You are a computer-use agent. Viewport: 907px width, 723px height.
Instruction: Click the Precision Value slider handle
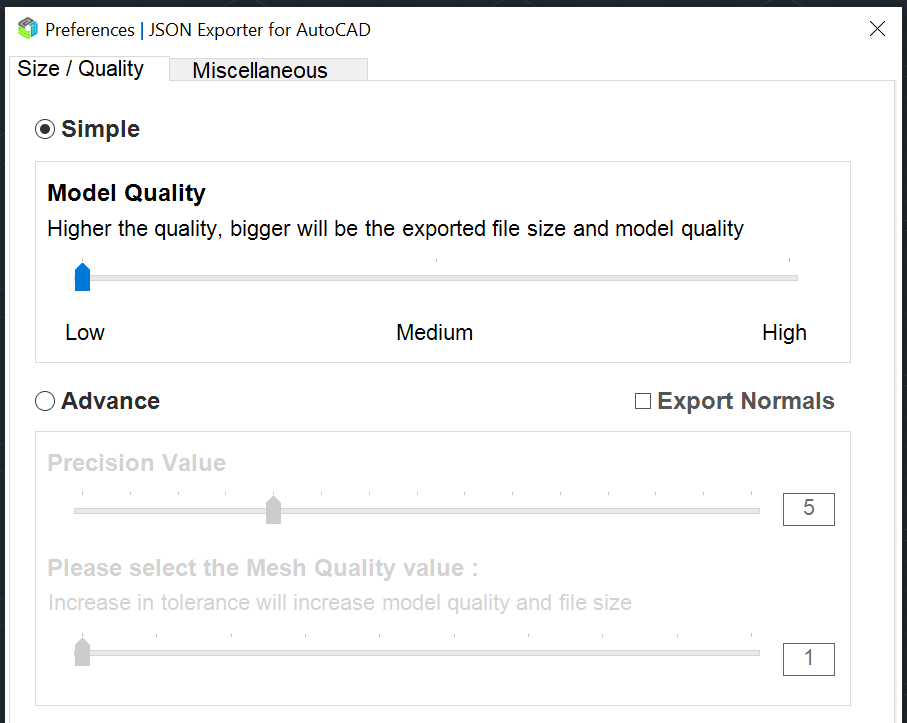point(273,511)
